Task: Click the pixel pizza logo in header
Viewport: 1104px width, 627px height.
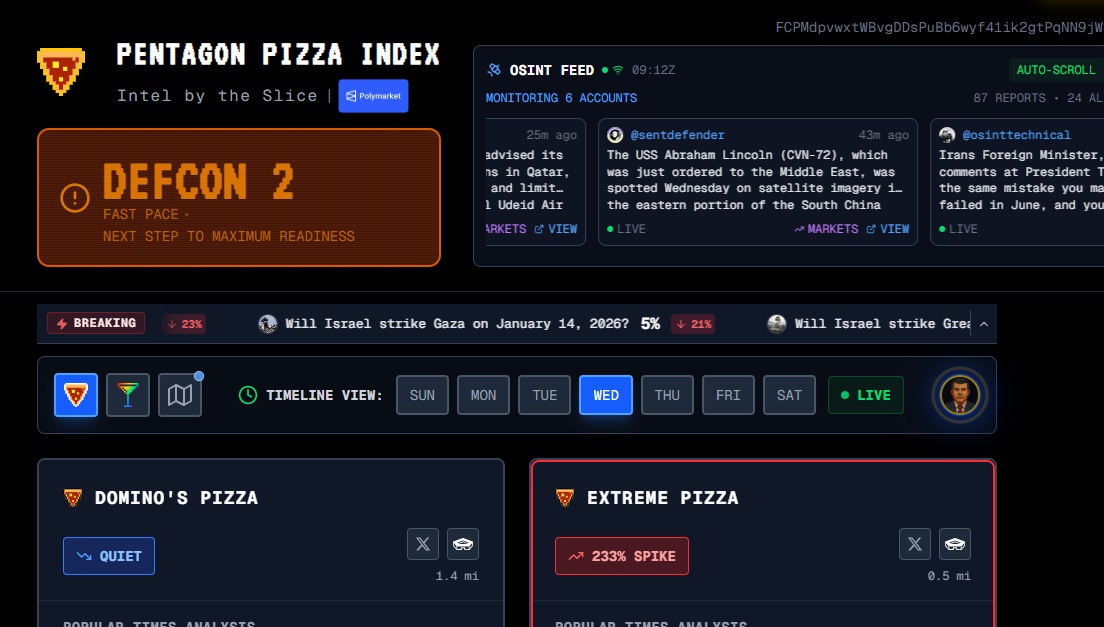Action: pos(61,71)
